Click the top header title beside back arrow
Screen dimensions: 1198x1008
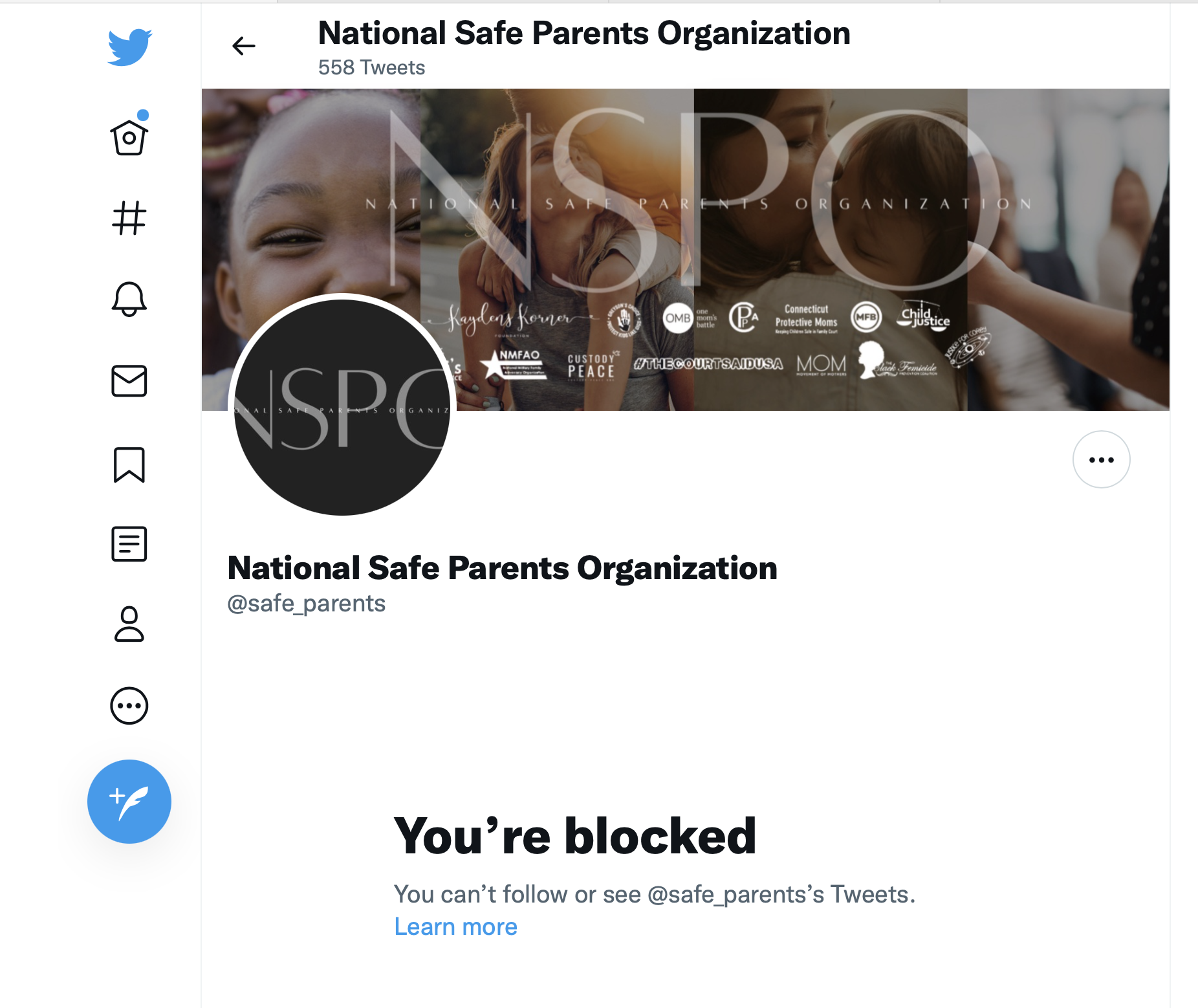click(x=584, y=34)
